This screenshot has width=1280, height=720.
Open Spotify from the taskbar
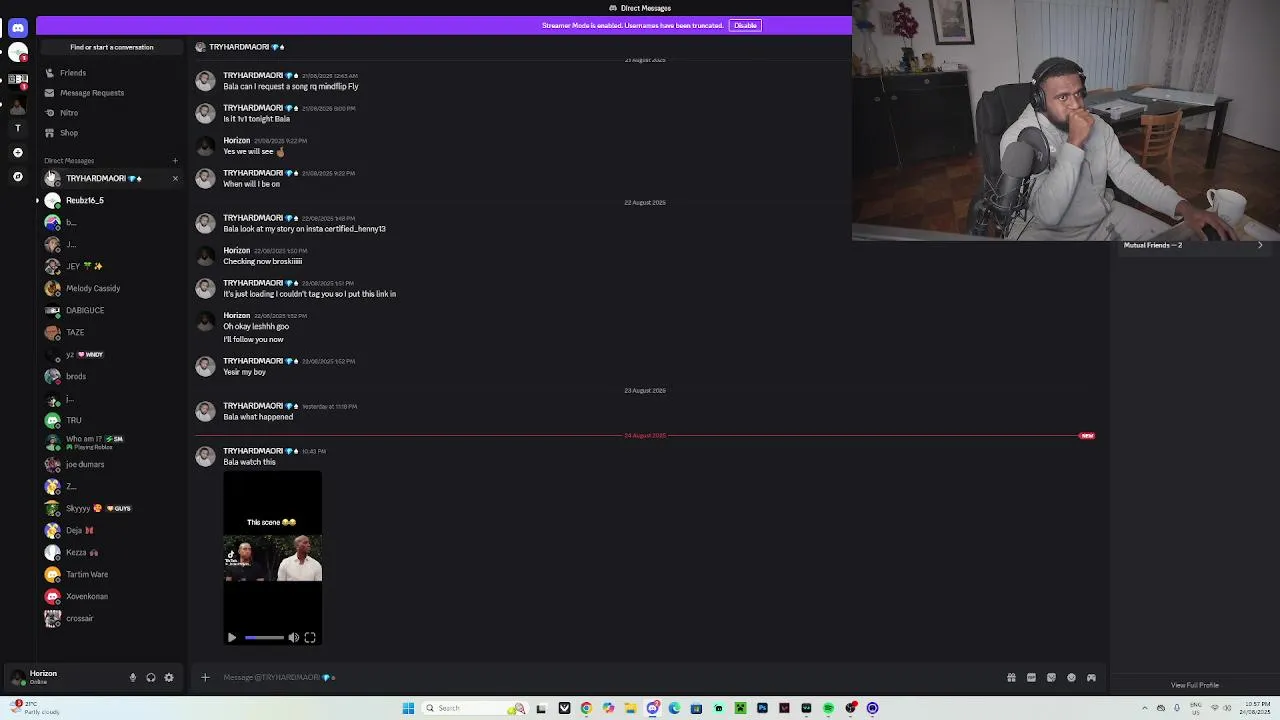point(828,709)
